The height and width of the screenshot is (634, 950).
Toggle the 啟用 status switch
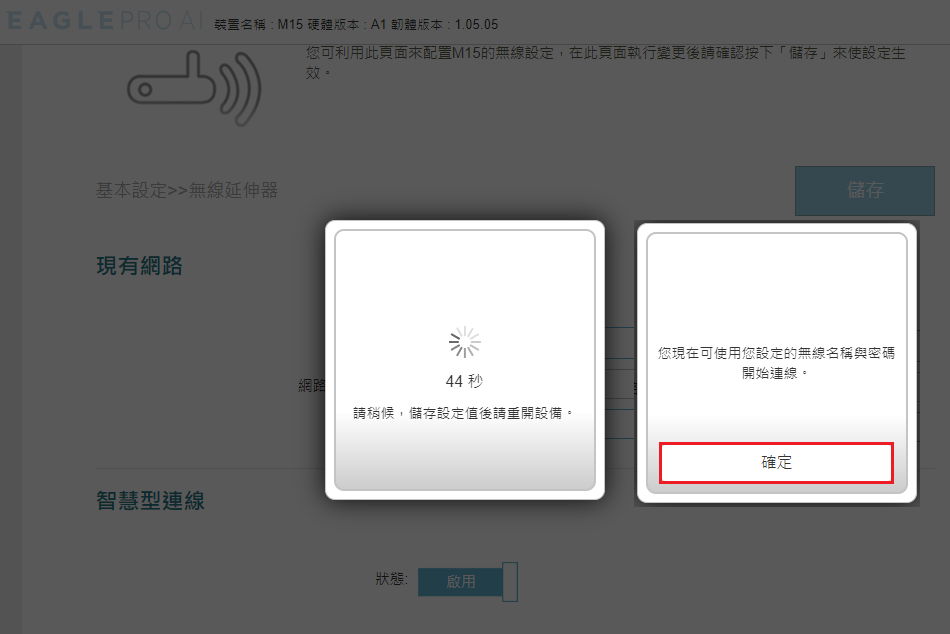(x=468, y=581)
